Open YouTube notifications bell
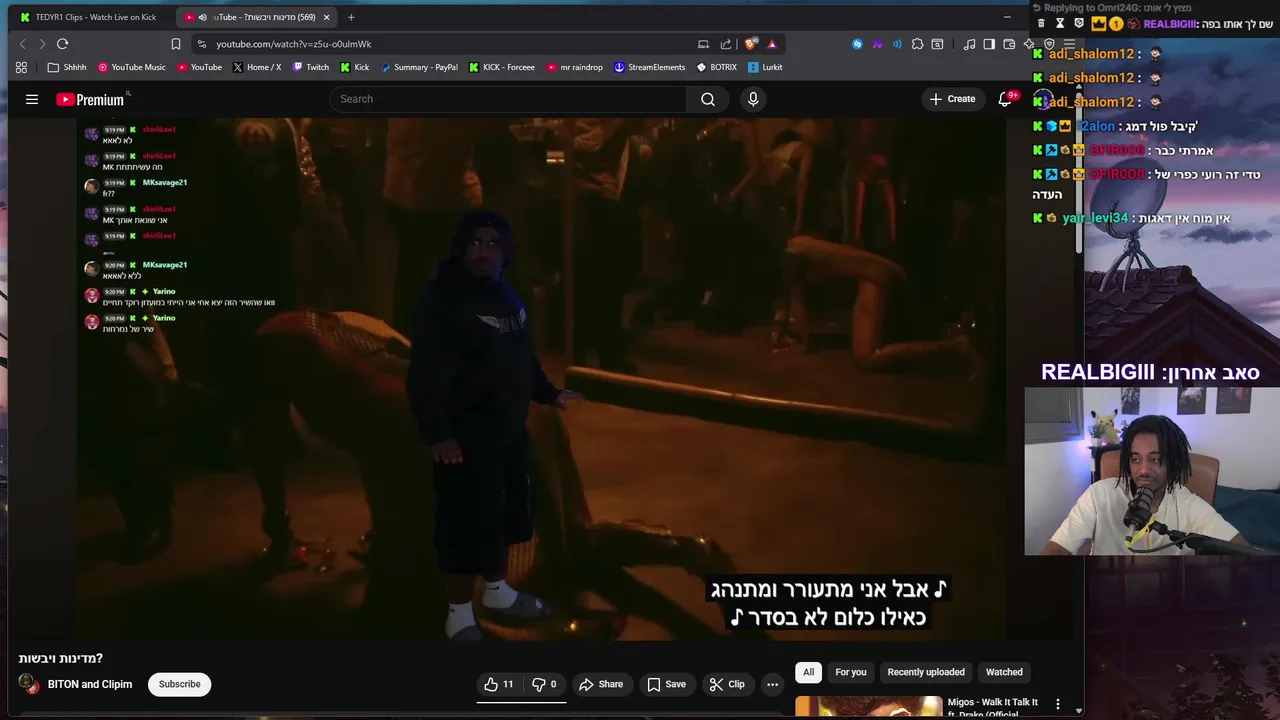Image resolution: width=1280 pixels, height=720 pixels. 1006,99
